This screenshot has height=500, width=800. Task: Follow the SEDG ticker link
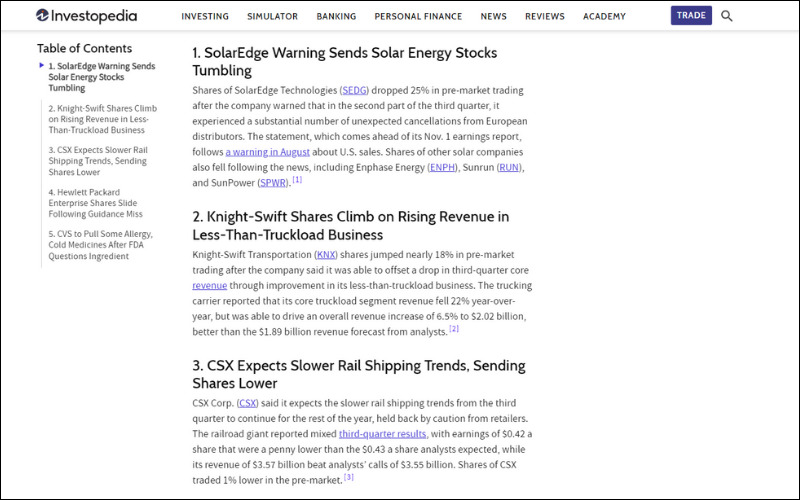(x=354, y=91)
